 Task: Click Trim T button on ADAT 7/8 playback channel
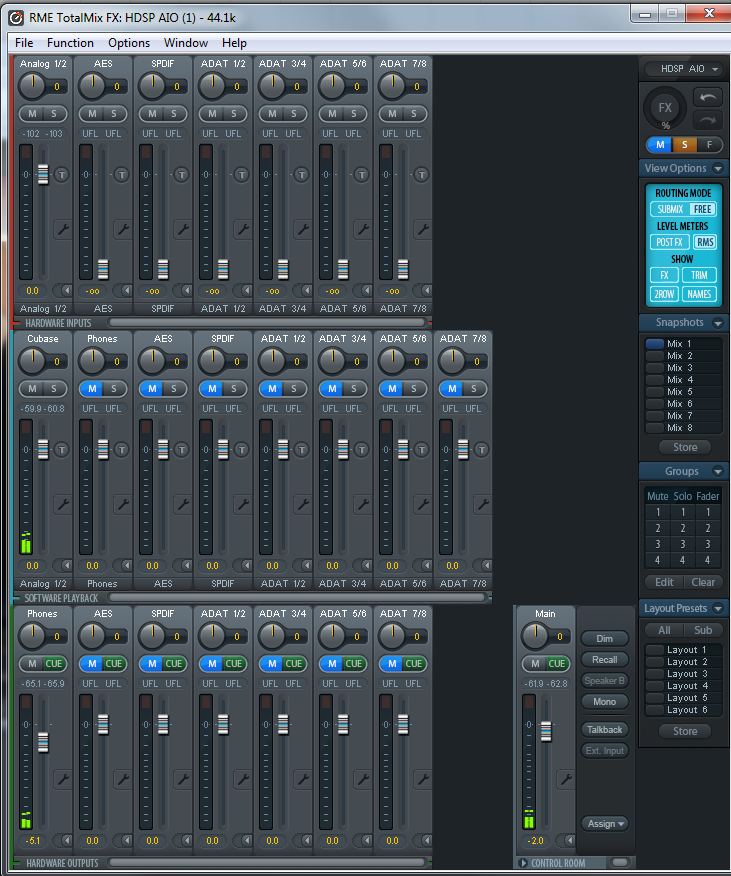[x=481, y=450]
